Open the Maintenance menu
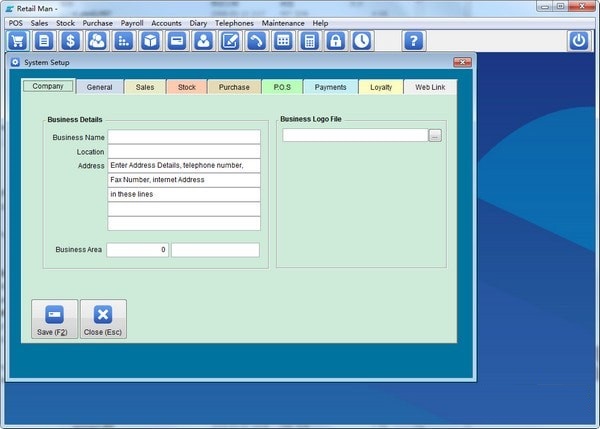This screenshot has height=429, width=600. pos(283,23)
